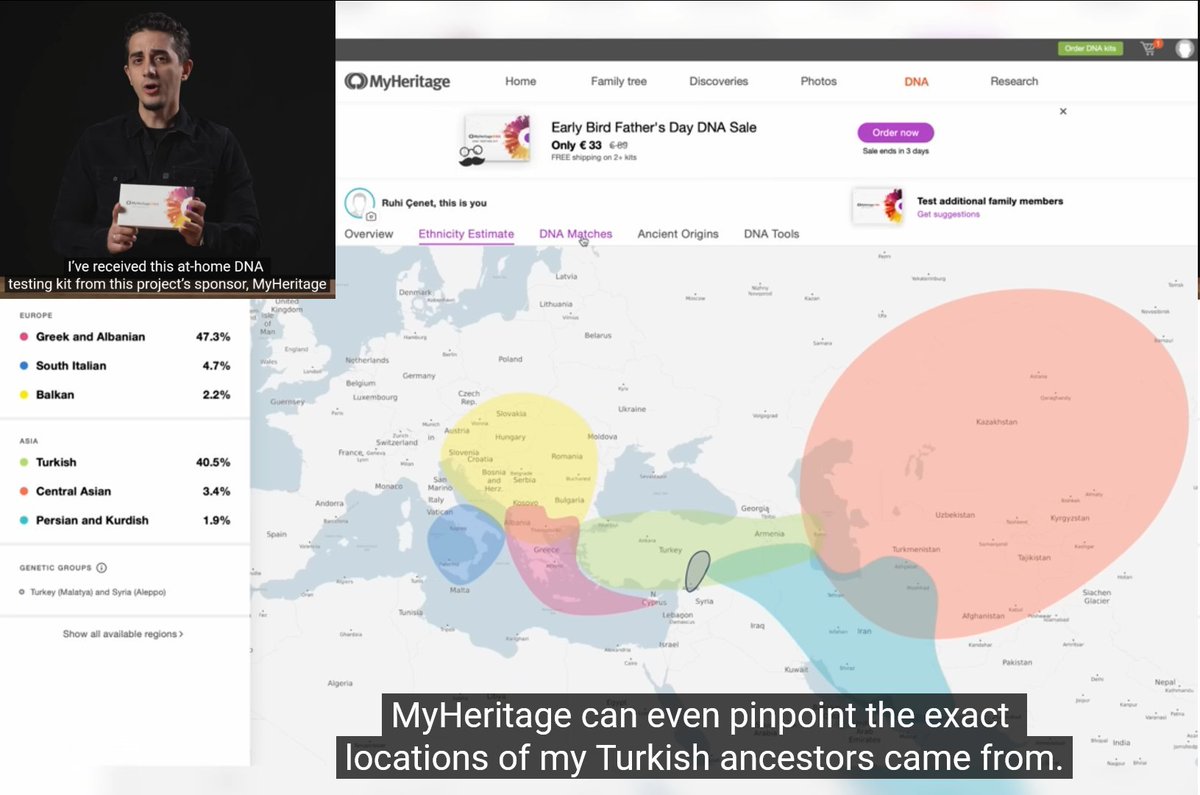This screenshot has width=1200, height=795.
Task: Select the Balkan ethnicity row
Action: click(x=125, y=395)
